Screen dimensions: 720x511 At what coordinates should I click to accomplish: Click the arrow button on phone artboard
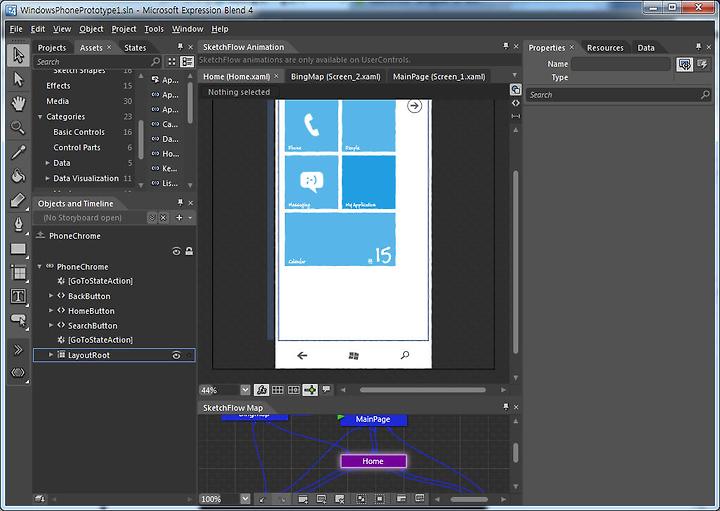[414, 106]
